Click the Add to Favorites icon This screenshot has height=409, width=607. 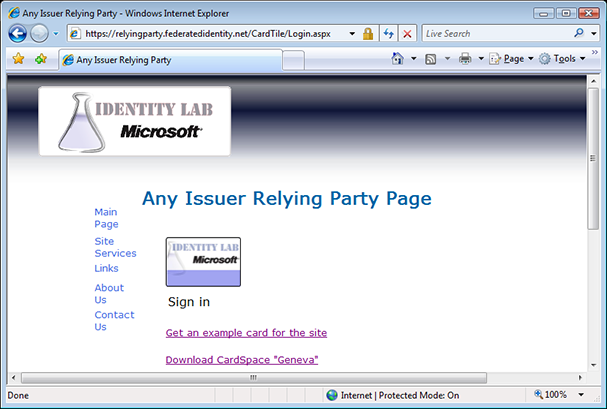(41, 59)
